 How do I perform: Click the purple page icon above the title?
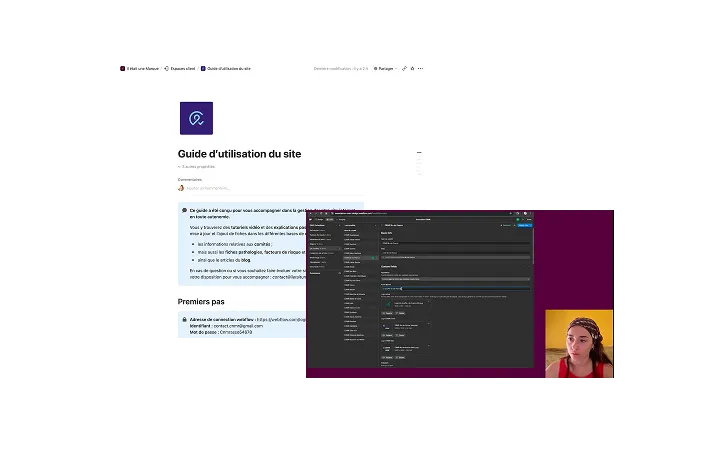[x=196, y=118]
